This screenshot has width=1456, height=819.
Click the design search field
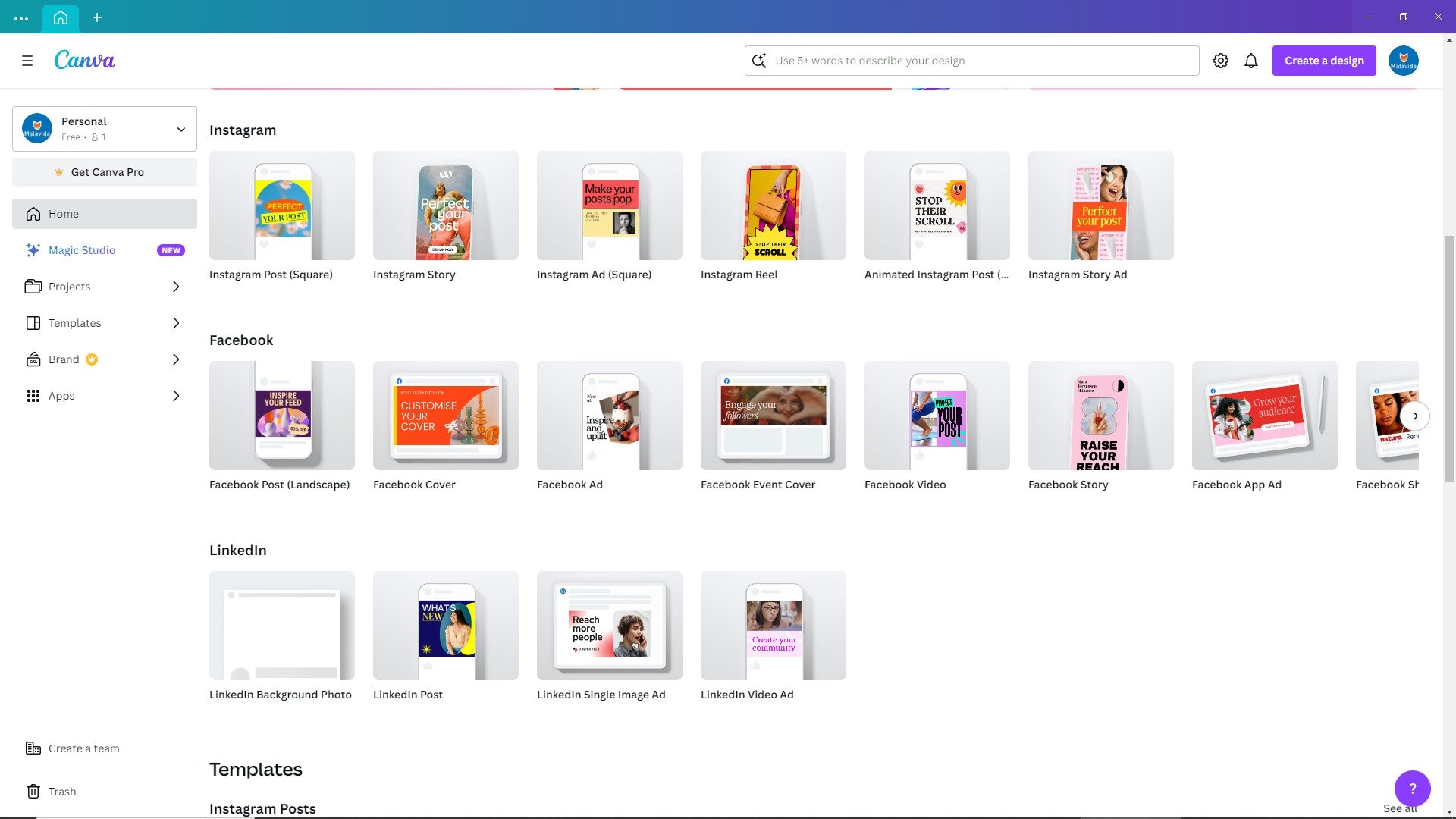[x=971, y=60]
